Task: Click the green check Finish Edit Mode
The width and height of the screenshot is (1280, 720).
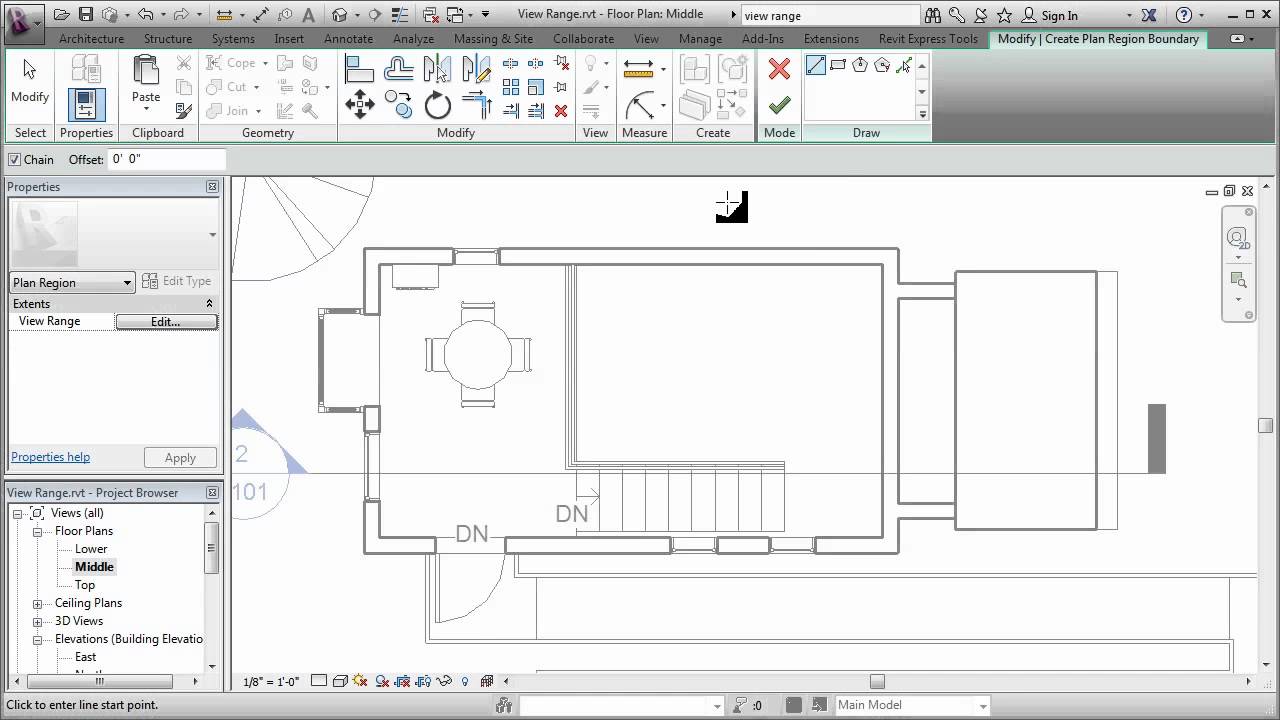Action: (x=779, y=105)
